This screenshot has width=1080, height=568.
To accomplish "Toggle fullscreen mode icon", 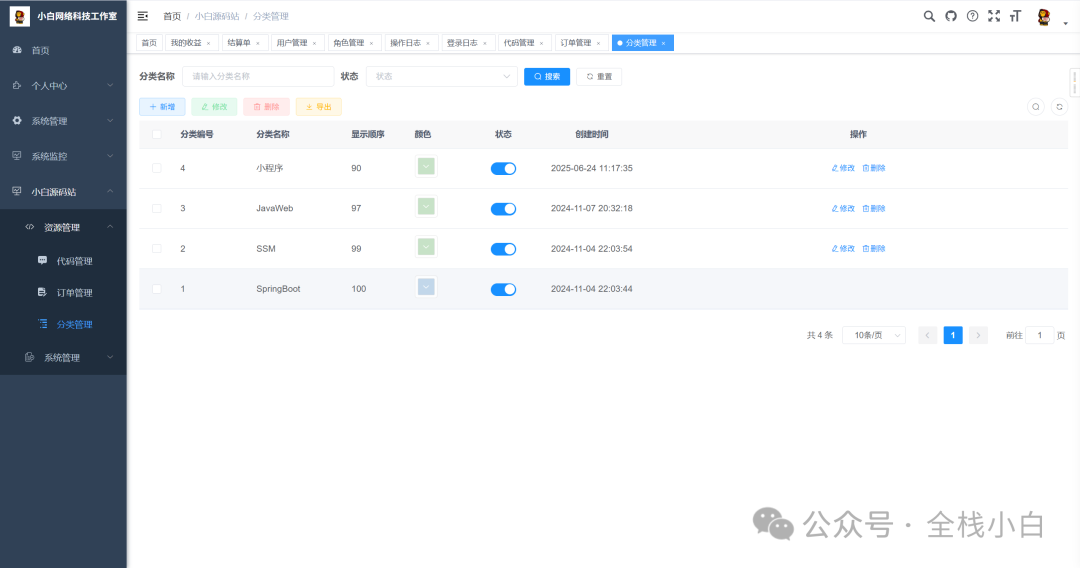I will pos(994,16).
